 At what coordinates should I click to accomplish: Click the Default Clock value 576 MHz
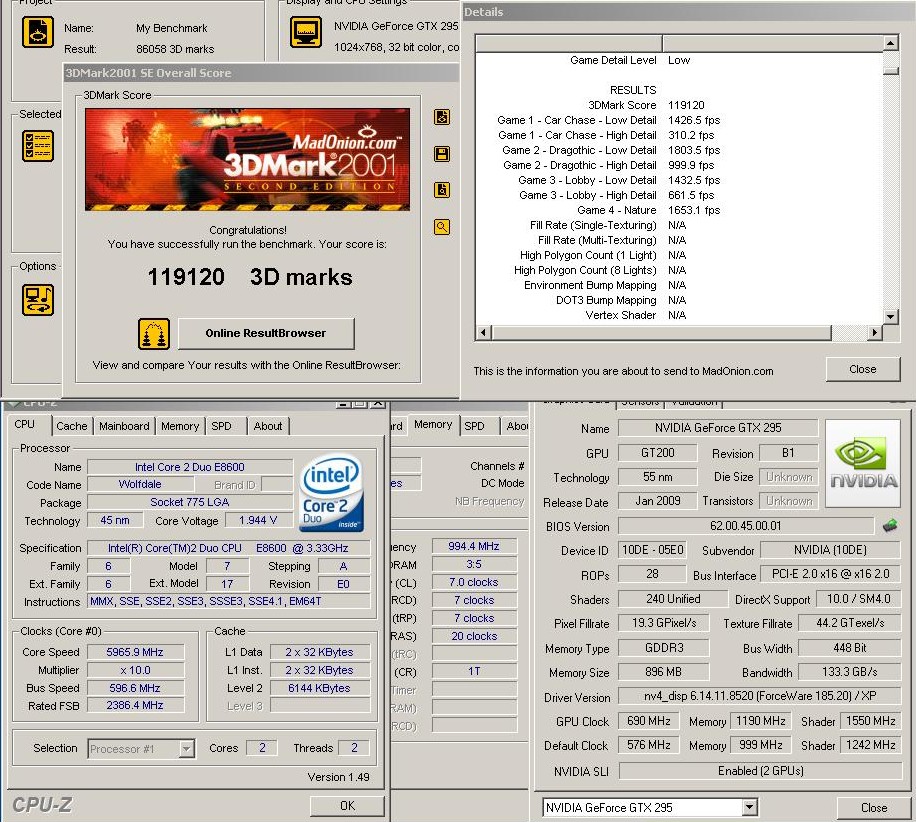pos(649,745)
